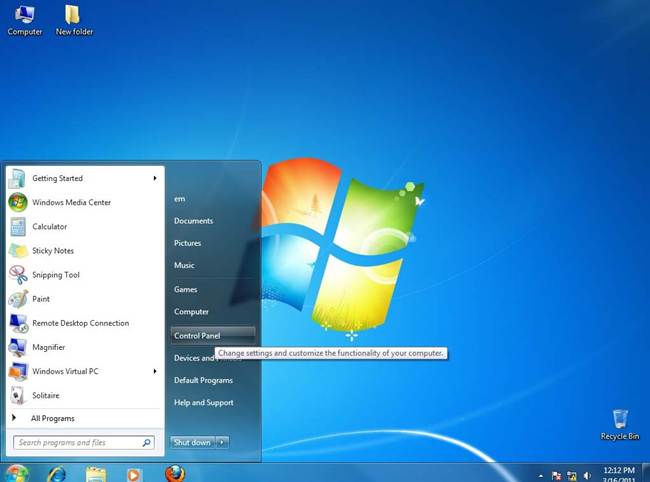The image size is (650, 482).
Task: Click the Shut down button
Action: pos(193,443)
